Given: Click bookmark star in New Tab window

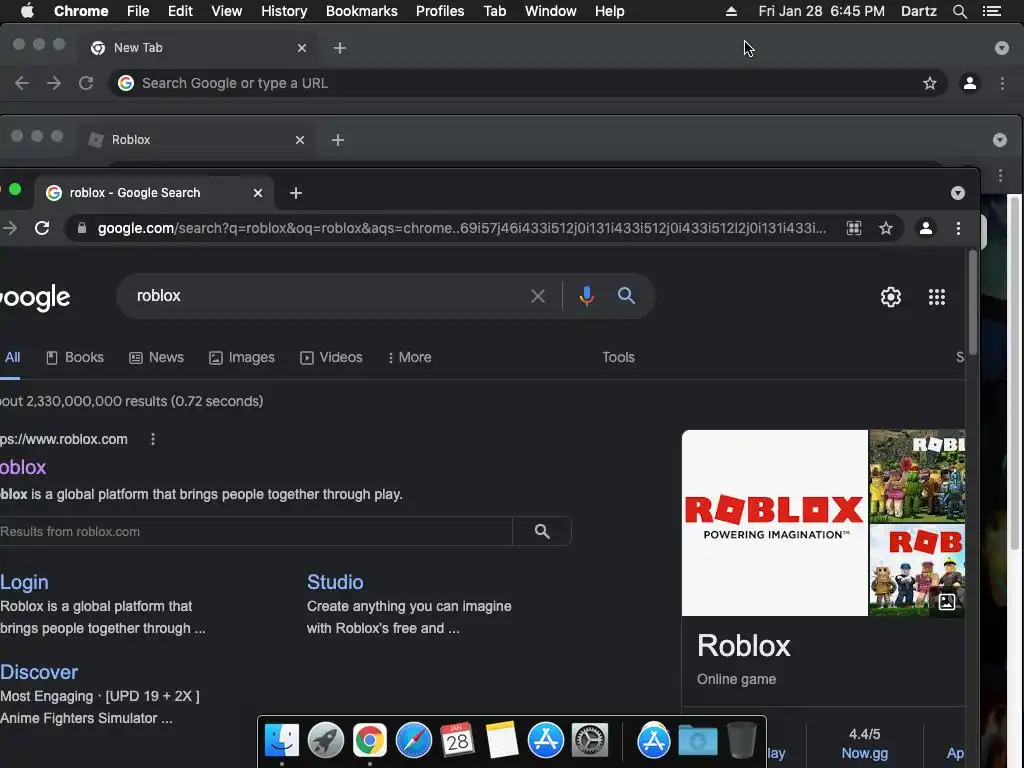Looking at the screenshot, I should [929, 83].
